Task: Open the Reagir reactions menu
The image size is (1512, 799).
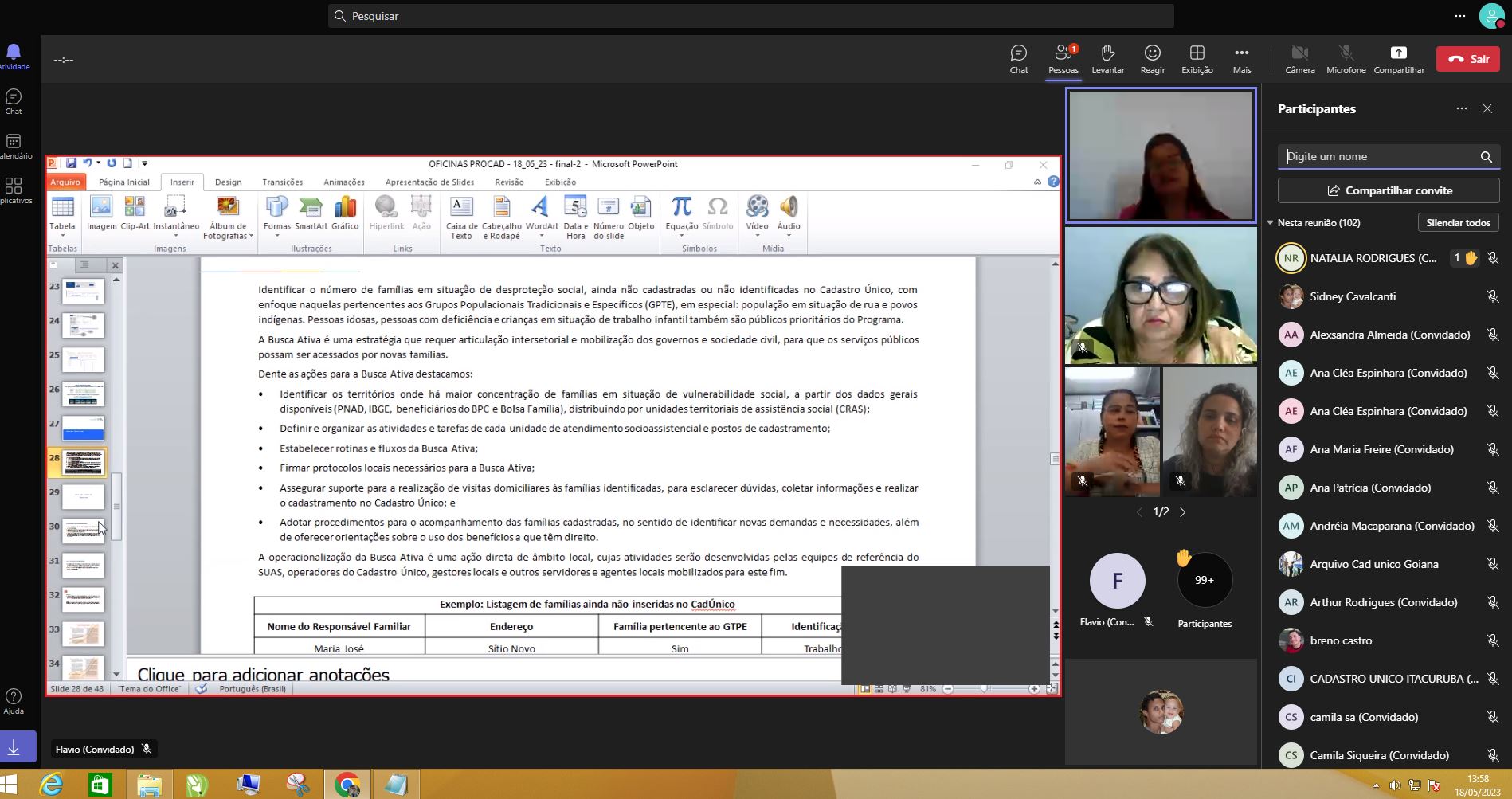Action: [x=1152, y=59]
